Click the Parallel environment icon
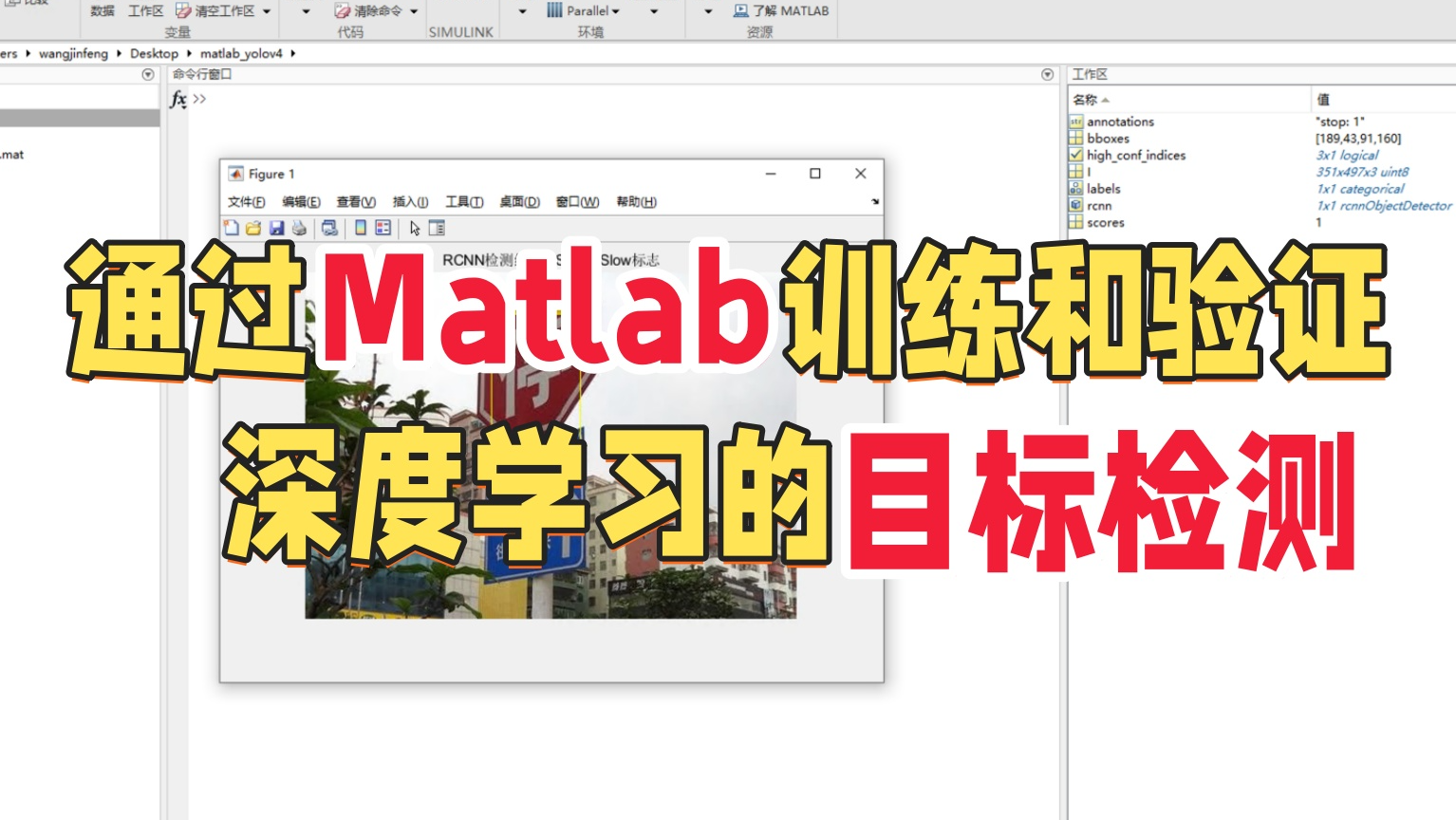 554,10
